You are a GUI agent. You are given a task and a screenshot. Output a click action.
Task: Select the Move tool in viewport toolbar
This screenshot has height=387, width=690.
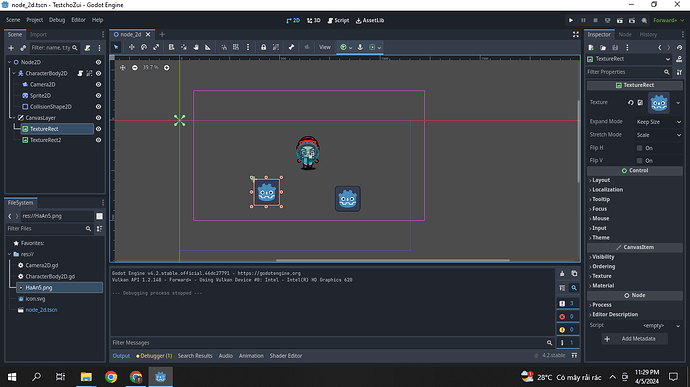[132, 47]
